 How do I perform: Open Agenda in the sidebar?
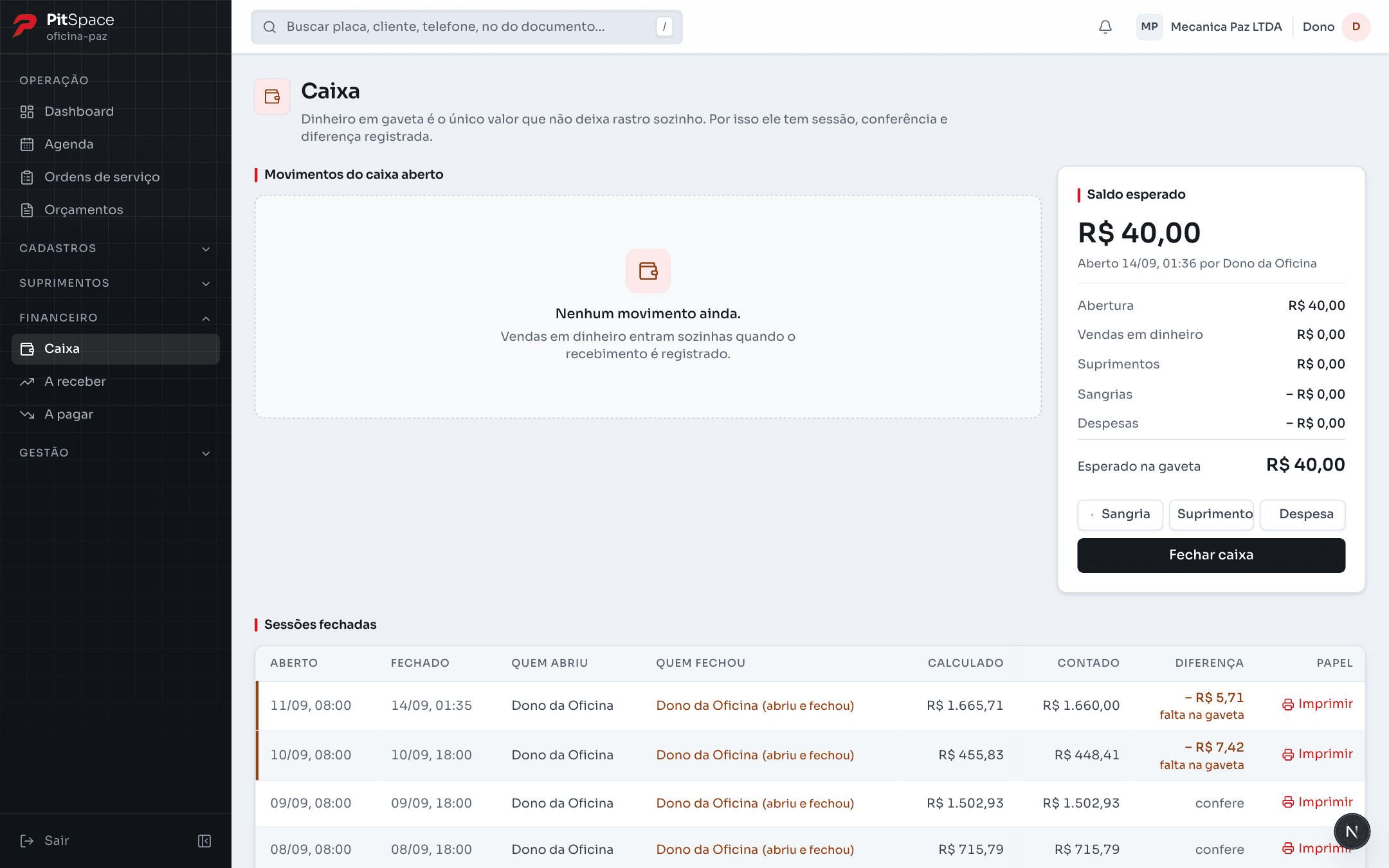pos(116,145)
